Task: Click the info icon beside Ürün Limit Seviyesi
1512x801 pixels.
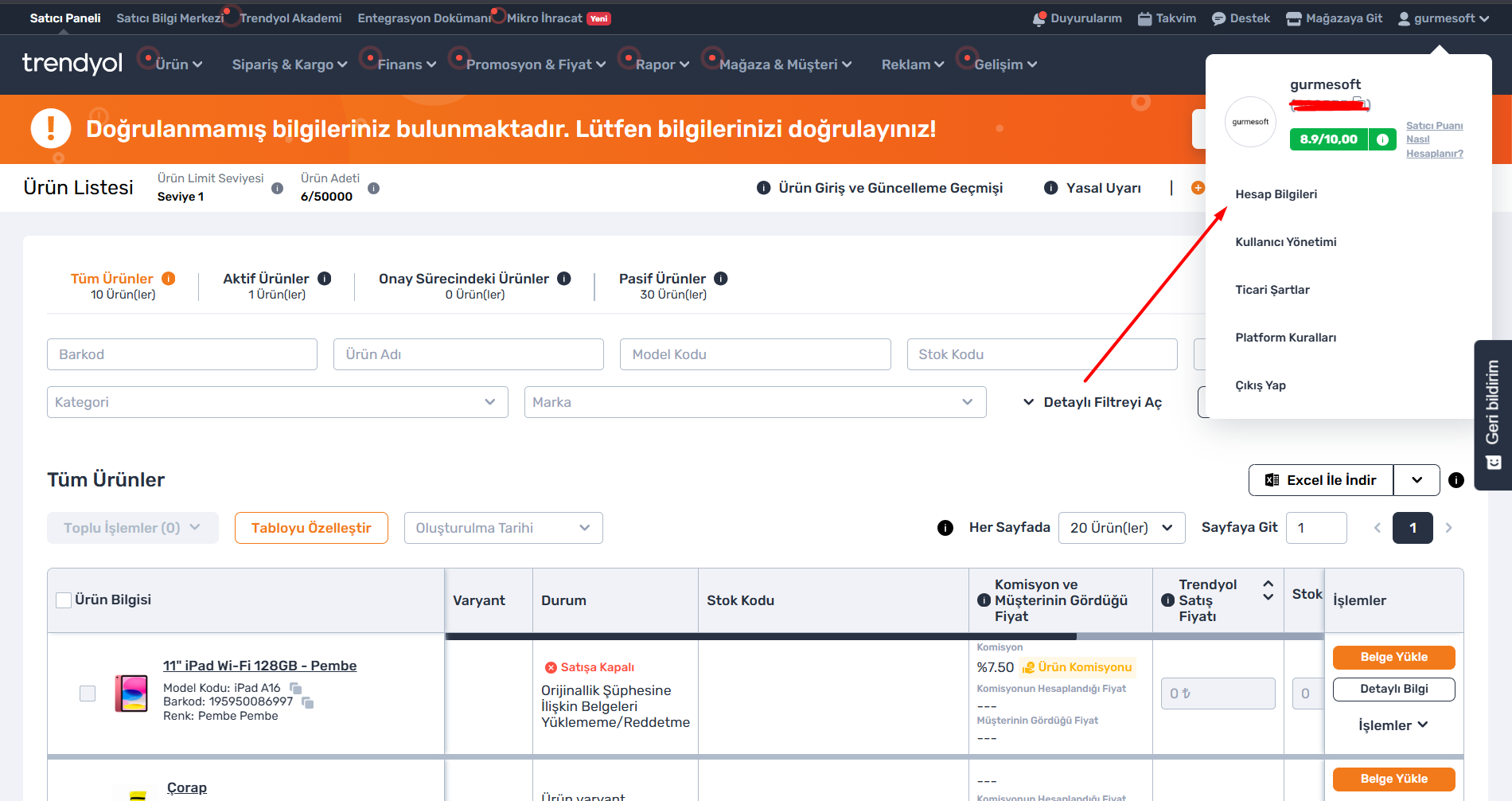Action: tap(277, 188)
